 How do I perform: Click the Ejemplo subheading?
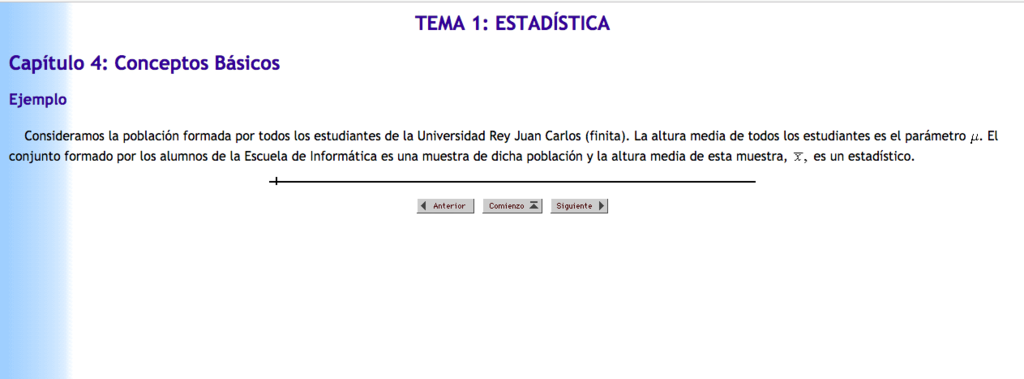coord(38,100)
